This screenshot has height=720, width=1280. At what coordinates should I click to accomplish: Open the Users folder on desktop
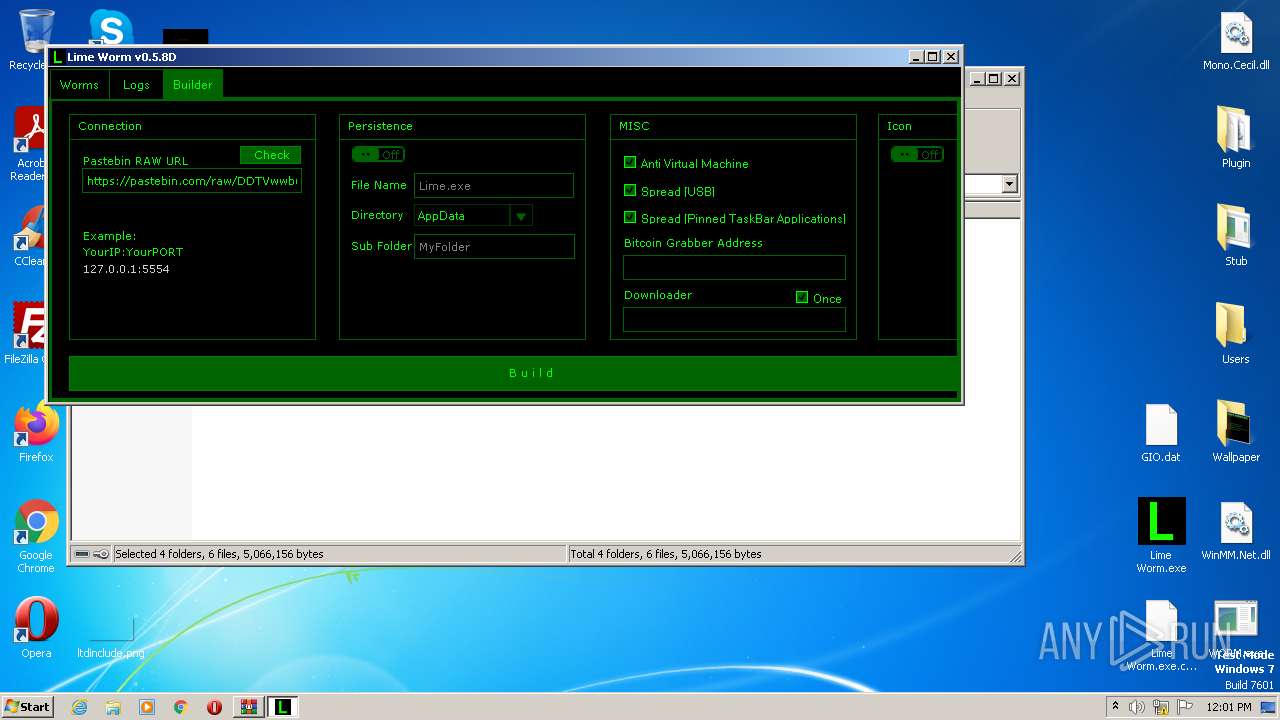1236,333
